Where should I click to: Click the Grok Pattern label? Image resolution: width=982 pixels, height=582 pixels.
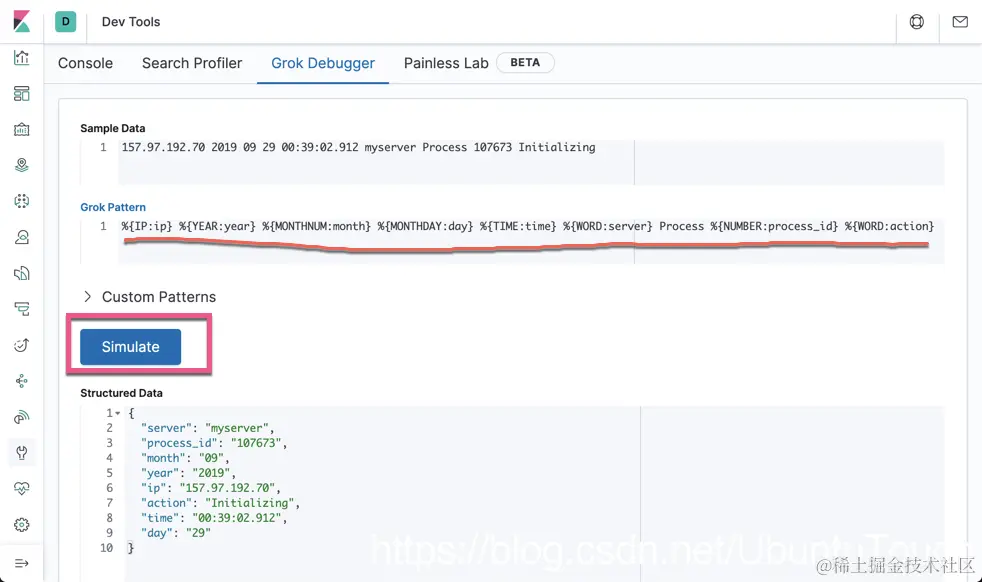coord(113,207)
